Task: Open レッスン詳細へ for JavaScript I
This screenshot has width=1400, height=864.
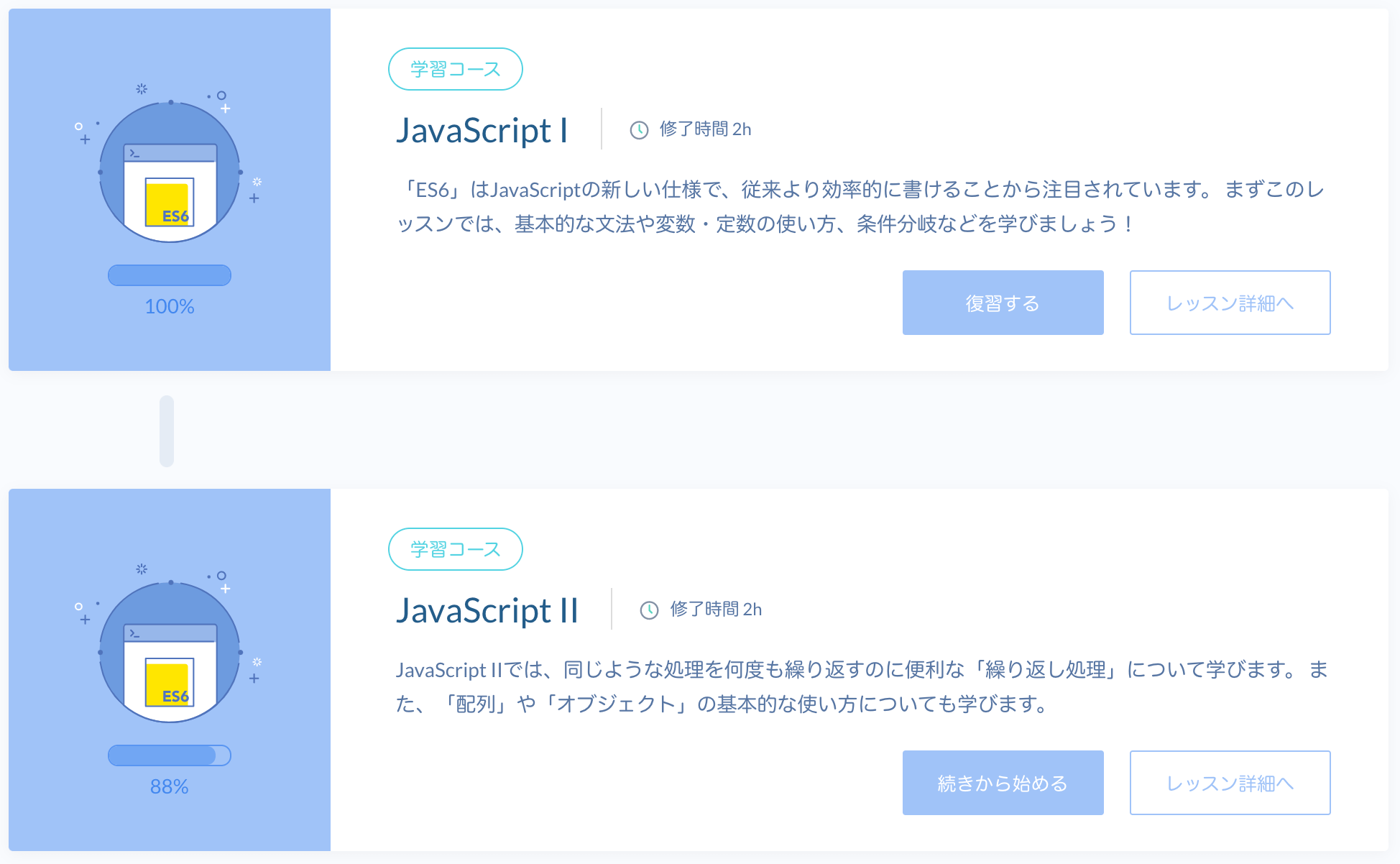Action: pyautogui.click(x=1230, y=303)
